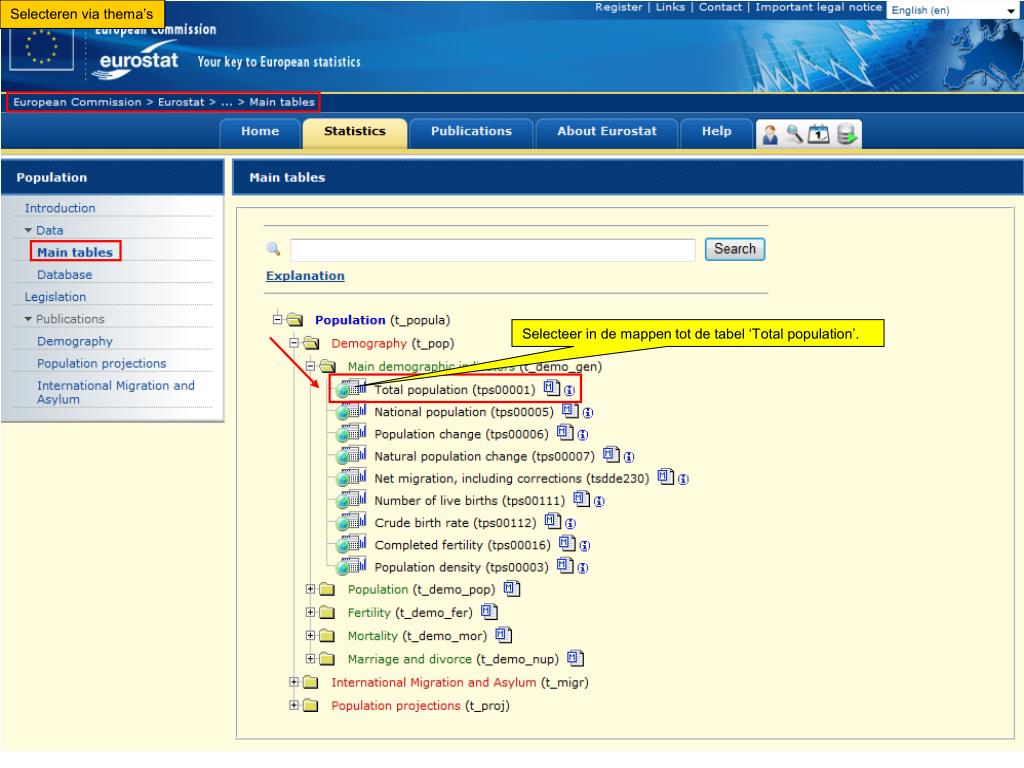This screenshot has height=768, width=1024.
Task: Collapse the Publications section in sidebar
Action: pos(28,319)
